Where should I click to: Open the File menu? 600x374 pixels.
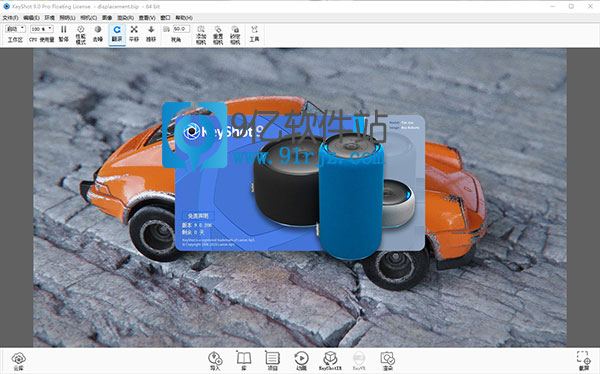click(x=10, y=18)
